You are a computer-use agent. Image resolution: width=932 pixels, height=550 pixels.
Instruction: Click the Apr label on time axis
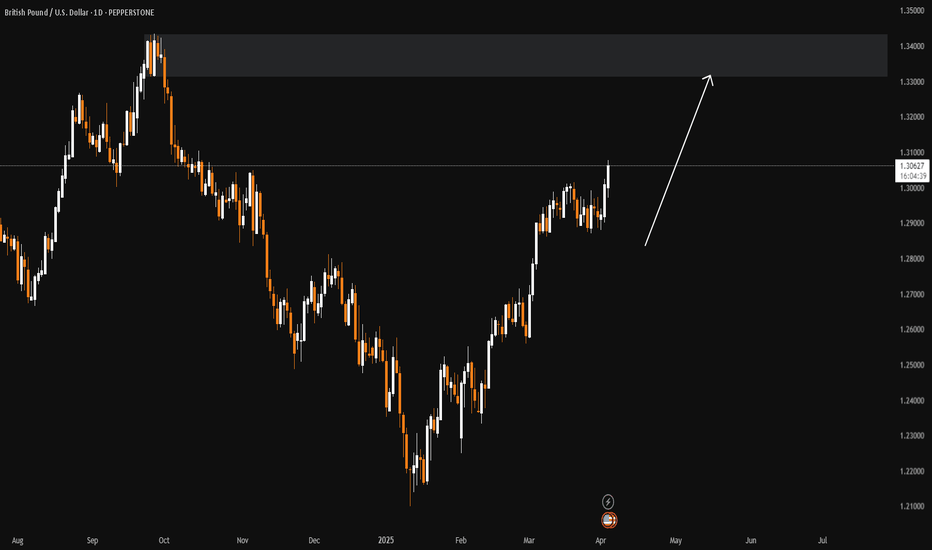[x=600, y=540]
